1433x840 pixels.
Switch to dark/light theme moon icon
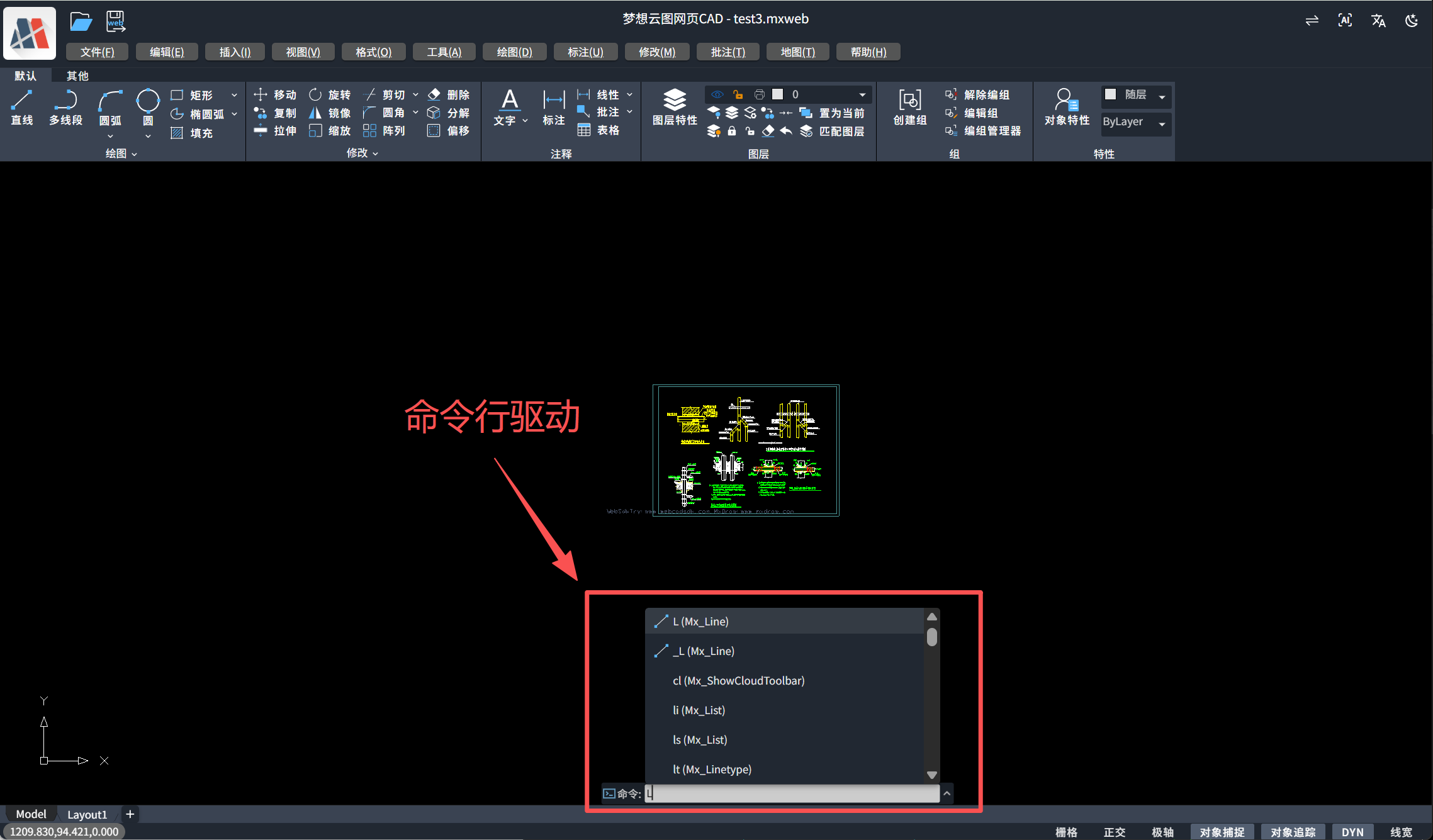[1412, 21]
